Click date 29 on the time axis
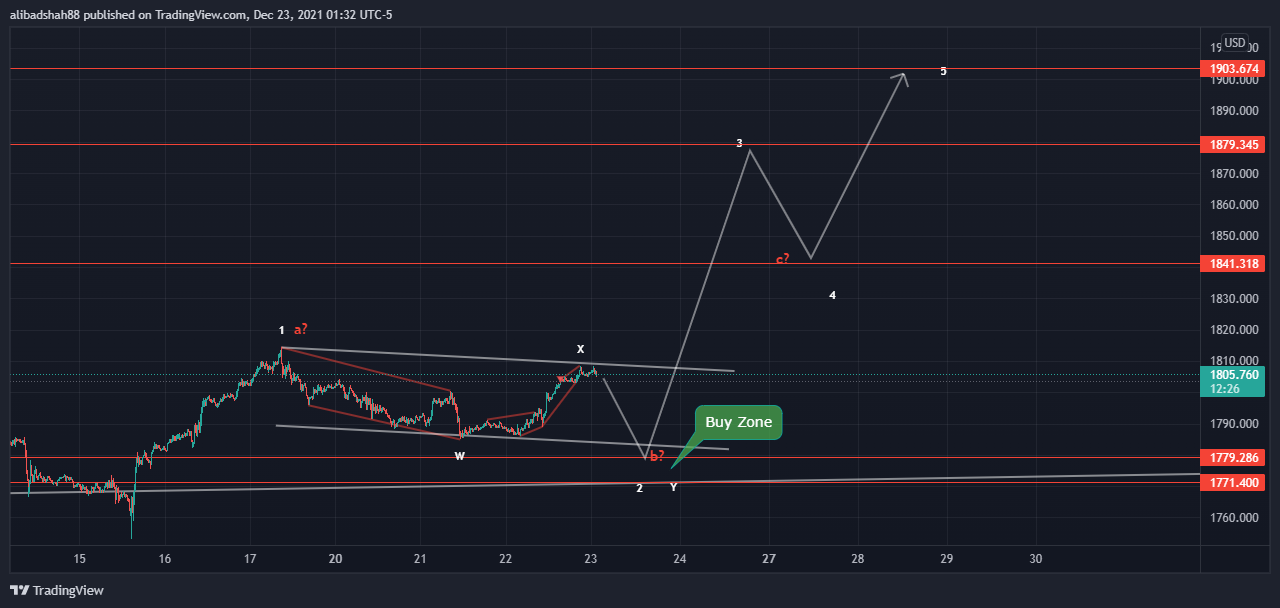Image resolution: width=1280 pixels, height=608 pixels. (x=947, y=558)
